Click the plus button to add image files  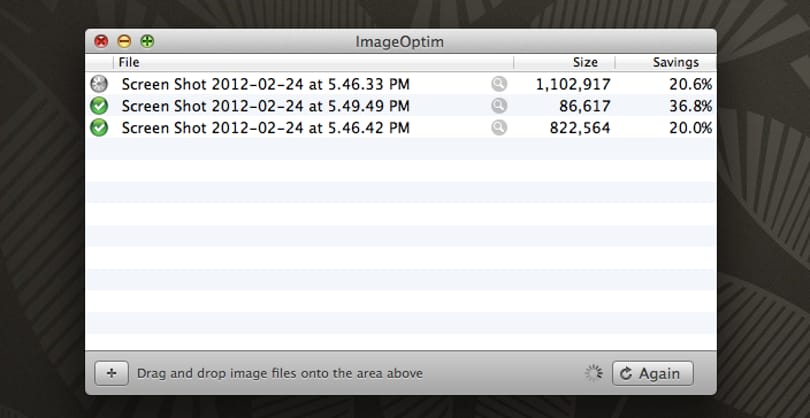[112, 373]
